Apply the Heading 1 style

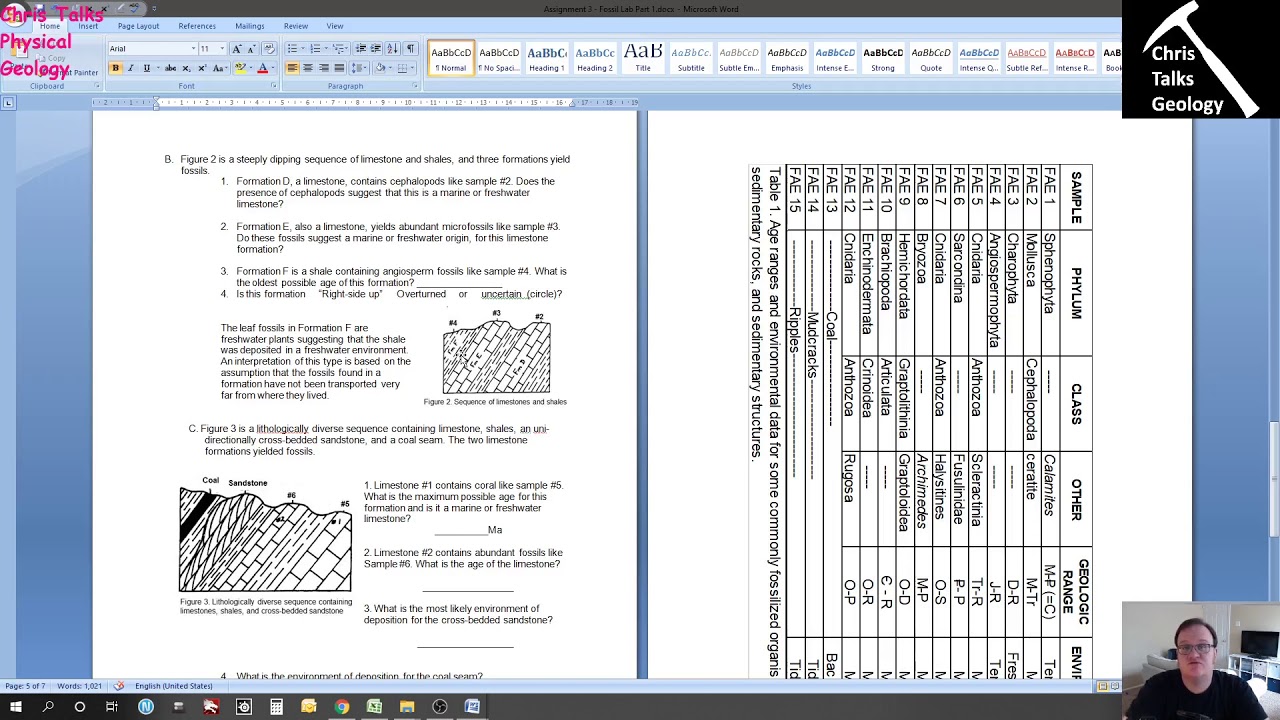(546, 59)
